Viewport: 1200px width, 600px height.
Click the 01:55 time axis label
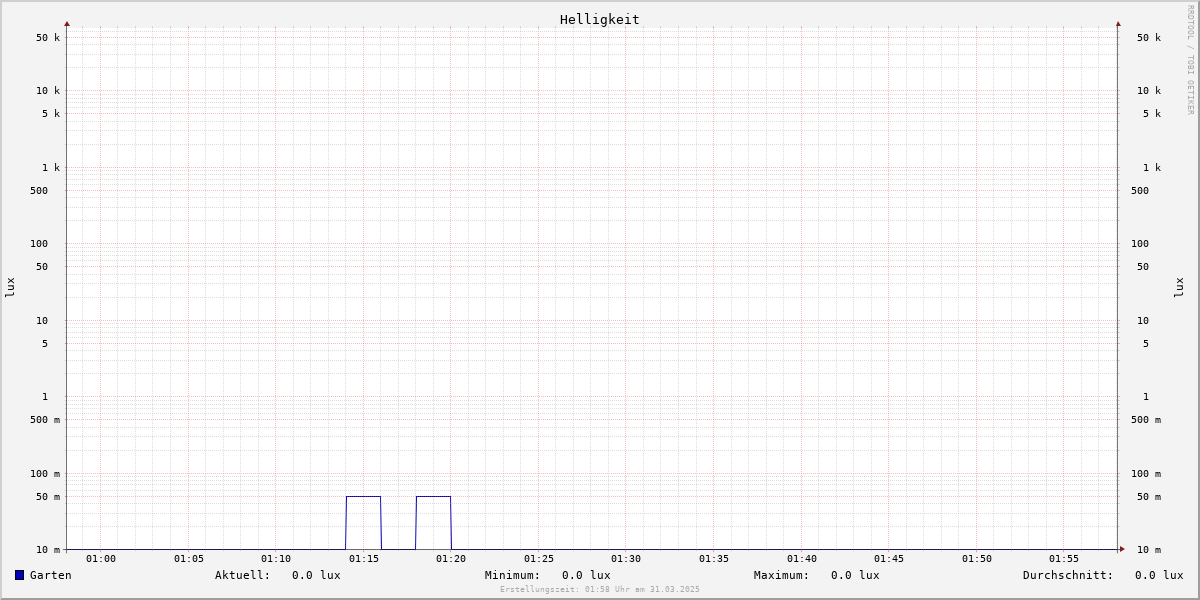click(1064, 559)
